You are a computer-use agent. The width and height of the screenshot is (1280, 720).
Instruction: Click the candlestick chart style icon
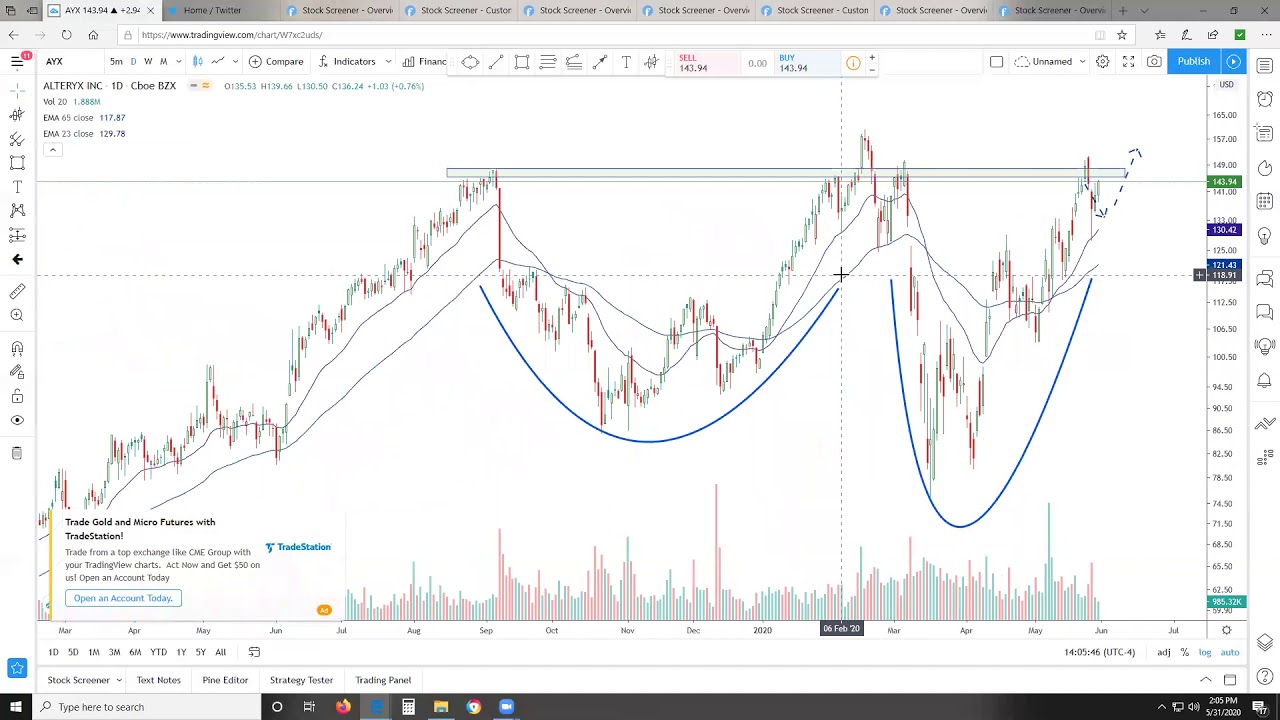coord(198,62)
